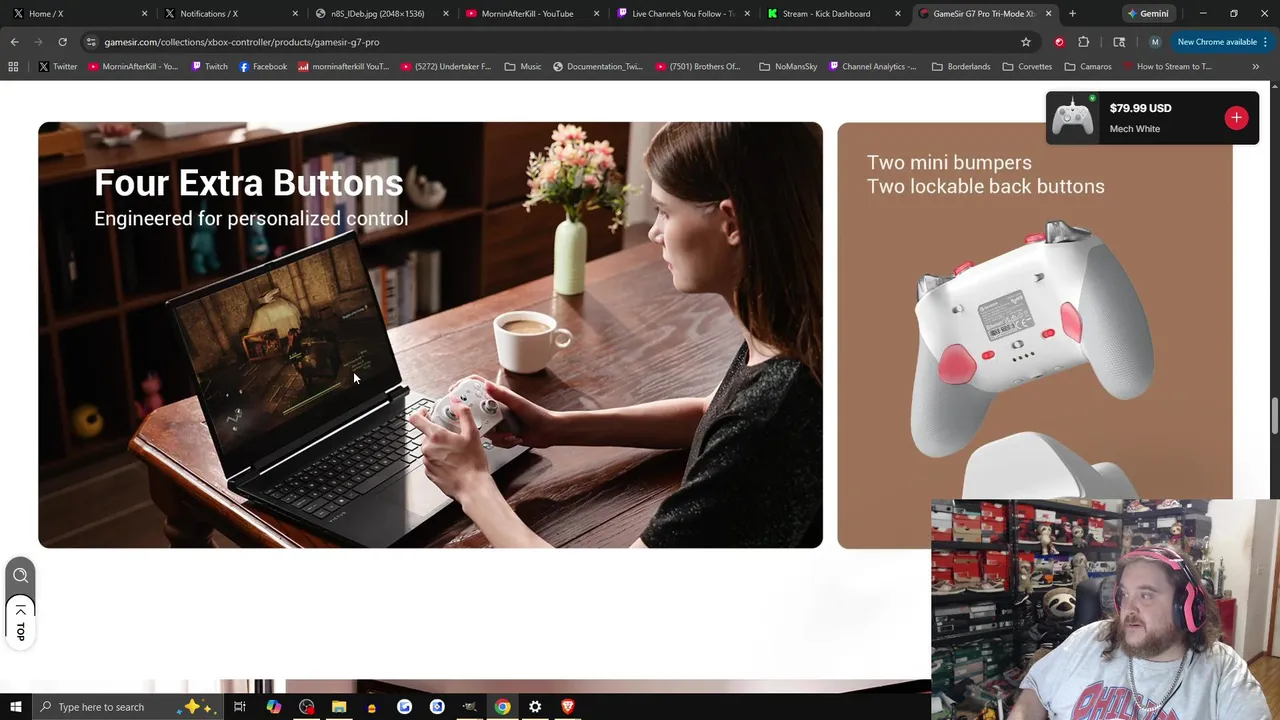Click the page search magnifier icon

(x=20, y=575)
